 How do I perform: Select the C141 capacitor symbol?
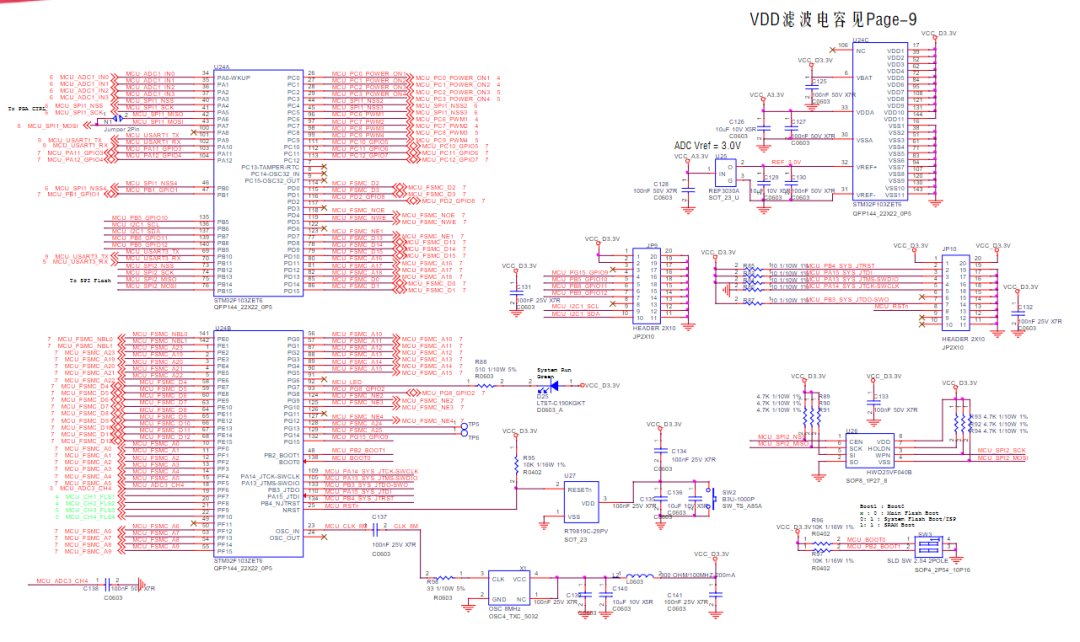point(716,593)
